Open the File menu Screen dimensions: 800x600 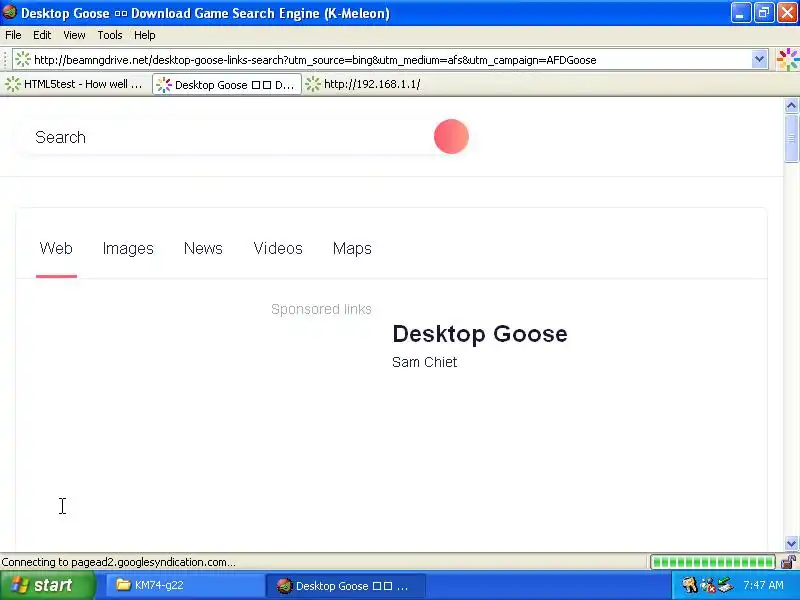[x=13, y=35]
